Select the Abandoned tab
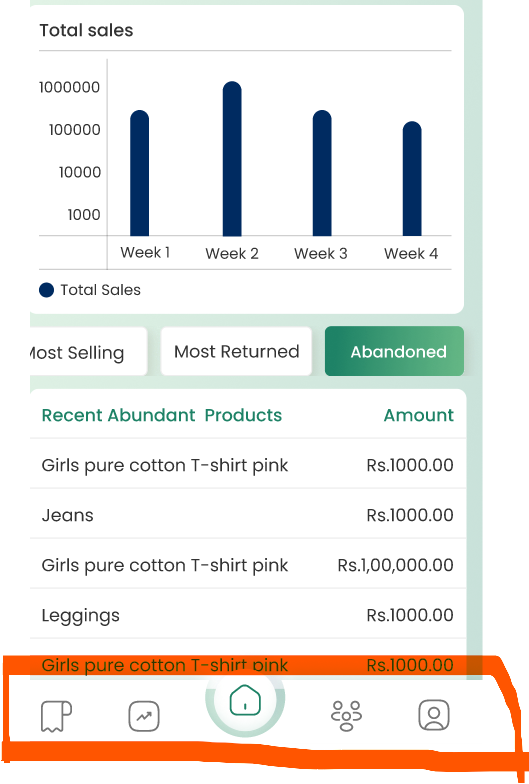The width and height of the screenshot is (529, 784). (x=394, y=351)
